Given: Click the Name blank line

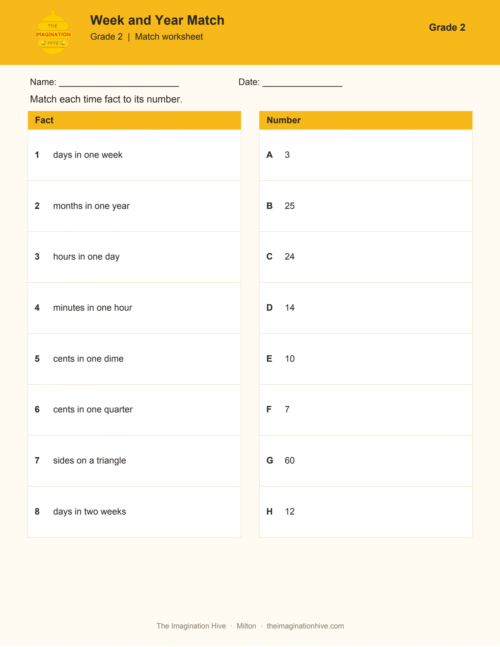Looking at the screenshot, I should pyautogui.click(x=119, y=83).
